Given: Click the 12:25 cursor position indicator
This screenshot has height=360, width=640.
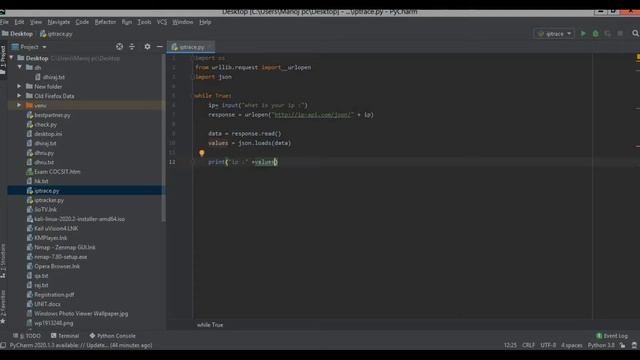Looking at the screenshot, I should coord(510,345).
